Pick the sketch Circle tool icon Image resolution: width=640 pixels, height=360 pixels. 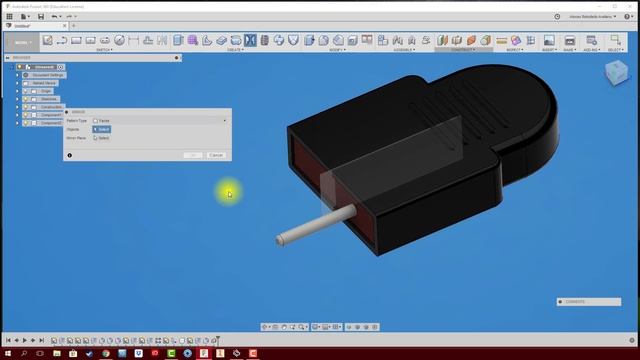pos(119,40)
